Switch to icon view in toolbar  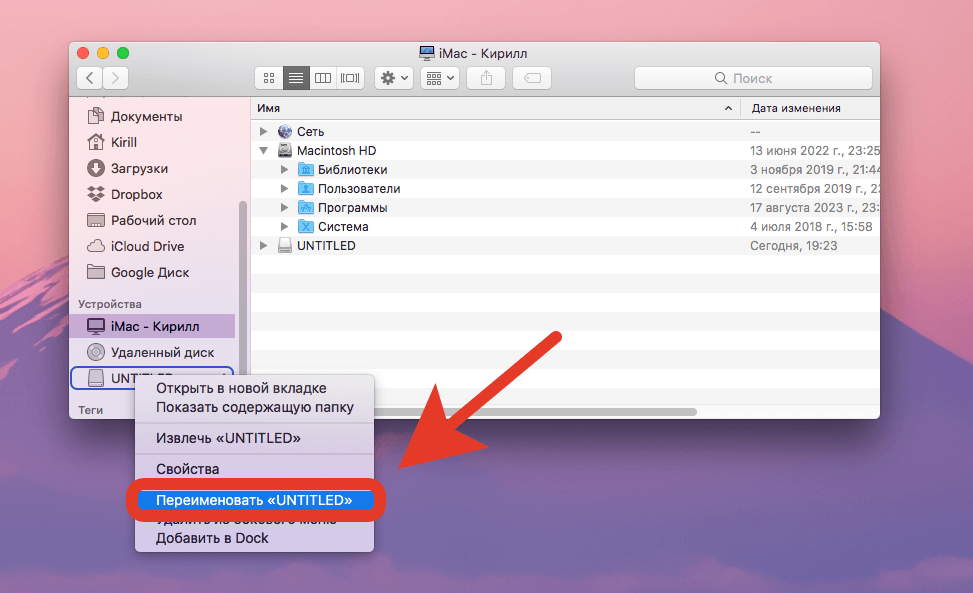pyautogui.click(x=269, y=77)
